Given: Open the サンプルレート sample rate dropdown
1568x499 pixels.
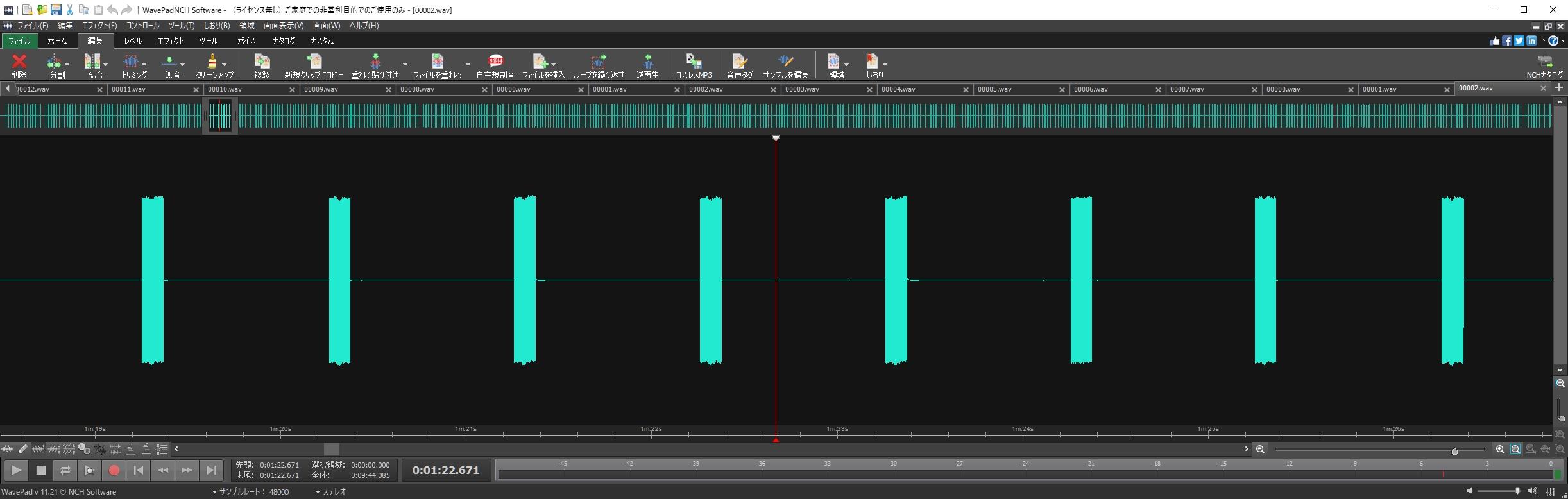Looking at the screenshot, I should click(251, 492).
